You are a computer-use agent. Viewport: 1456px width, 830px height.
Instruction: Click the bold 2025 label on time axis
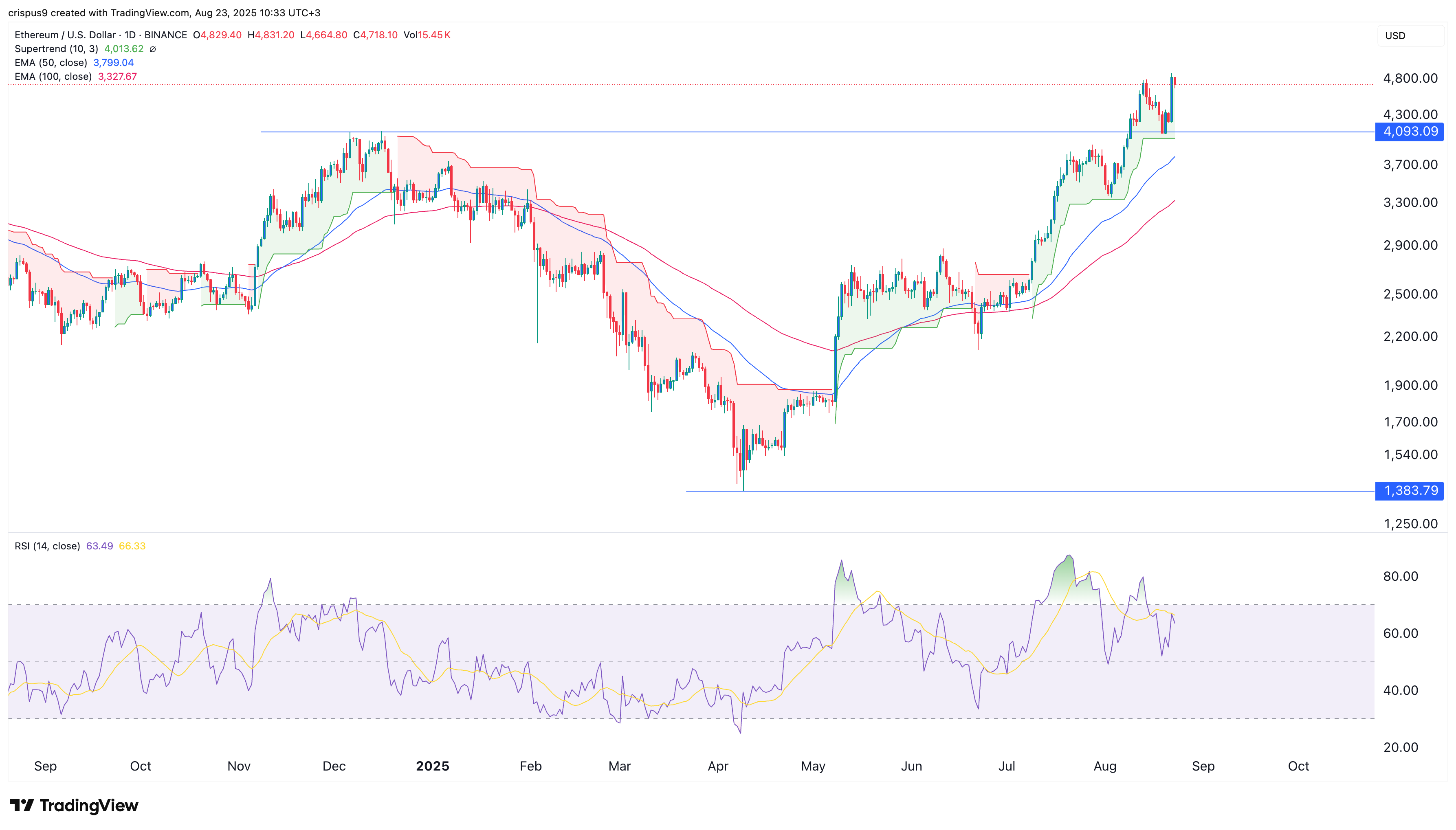tap(433, 766)
